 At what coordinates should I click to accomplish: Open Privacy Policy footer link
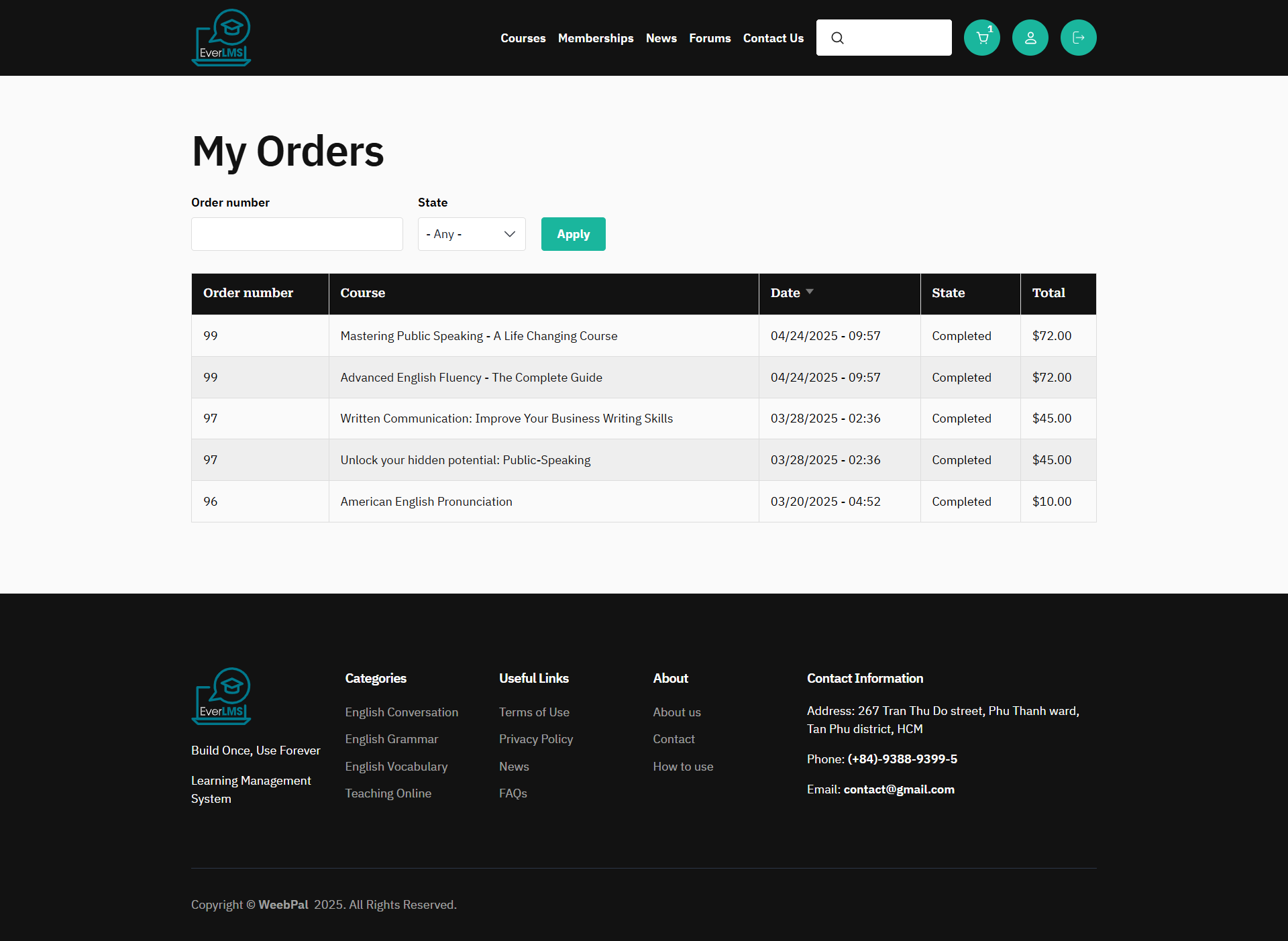point(535,739)
